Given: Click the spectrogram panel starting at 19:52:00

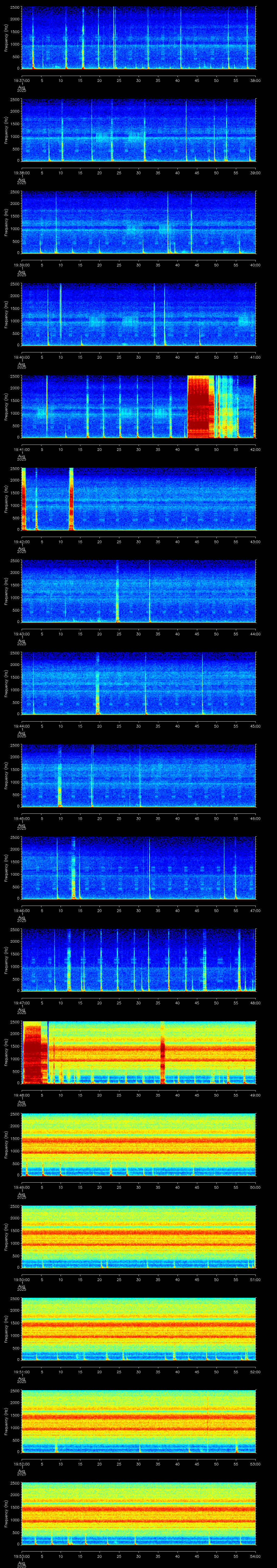Looking at the screenshot, I should pos(138,1421).
